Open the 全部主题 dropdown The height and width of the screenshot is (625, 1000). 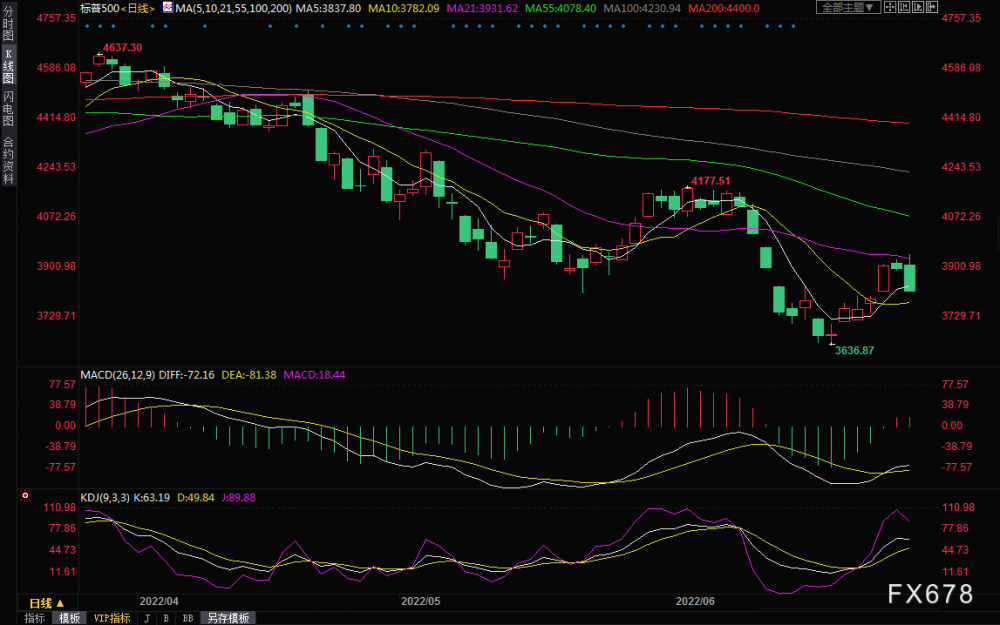pos(848,7)
